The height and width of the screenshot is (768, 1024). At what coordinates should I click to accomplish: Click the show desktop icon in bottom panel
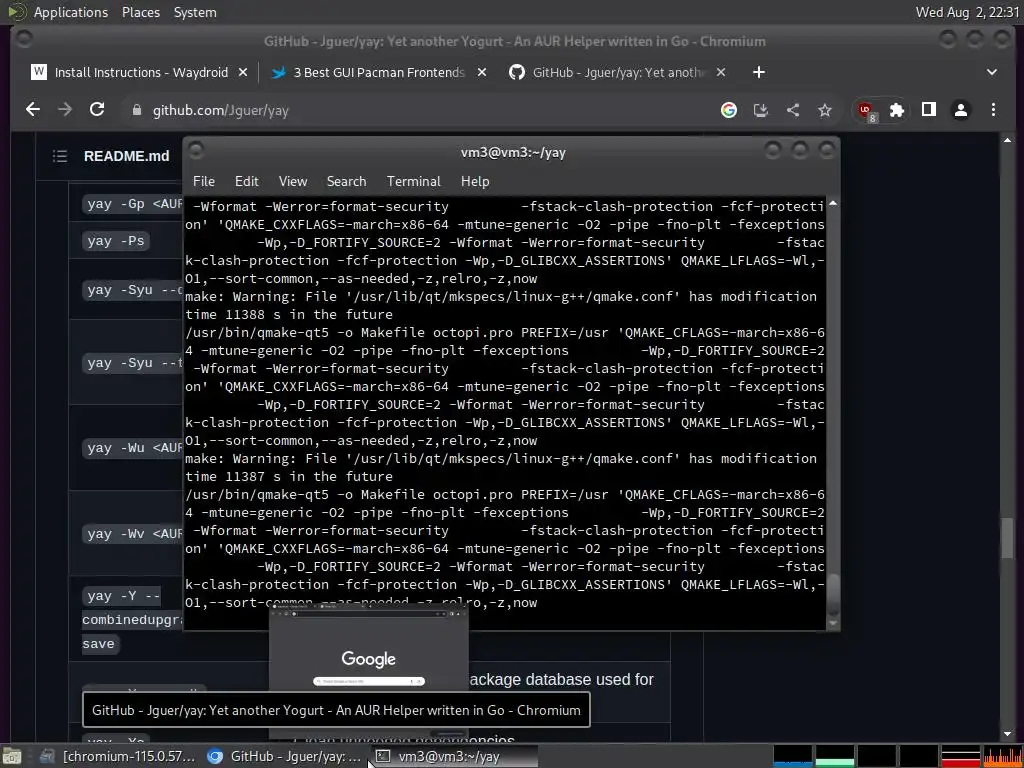(x=12, y=756)
